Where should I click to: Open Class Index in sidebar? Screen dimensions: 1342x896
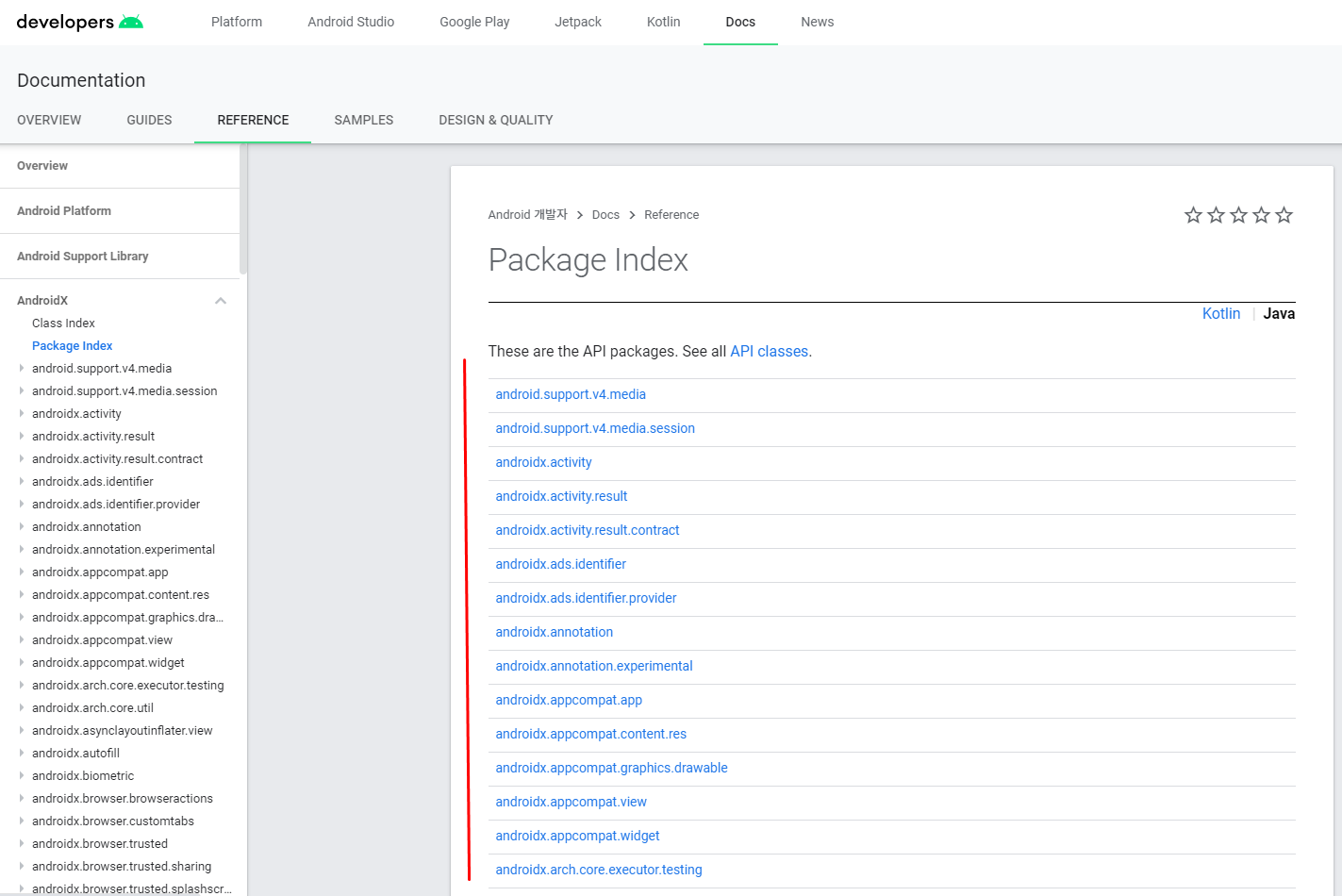[x=63, y=324]
